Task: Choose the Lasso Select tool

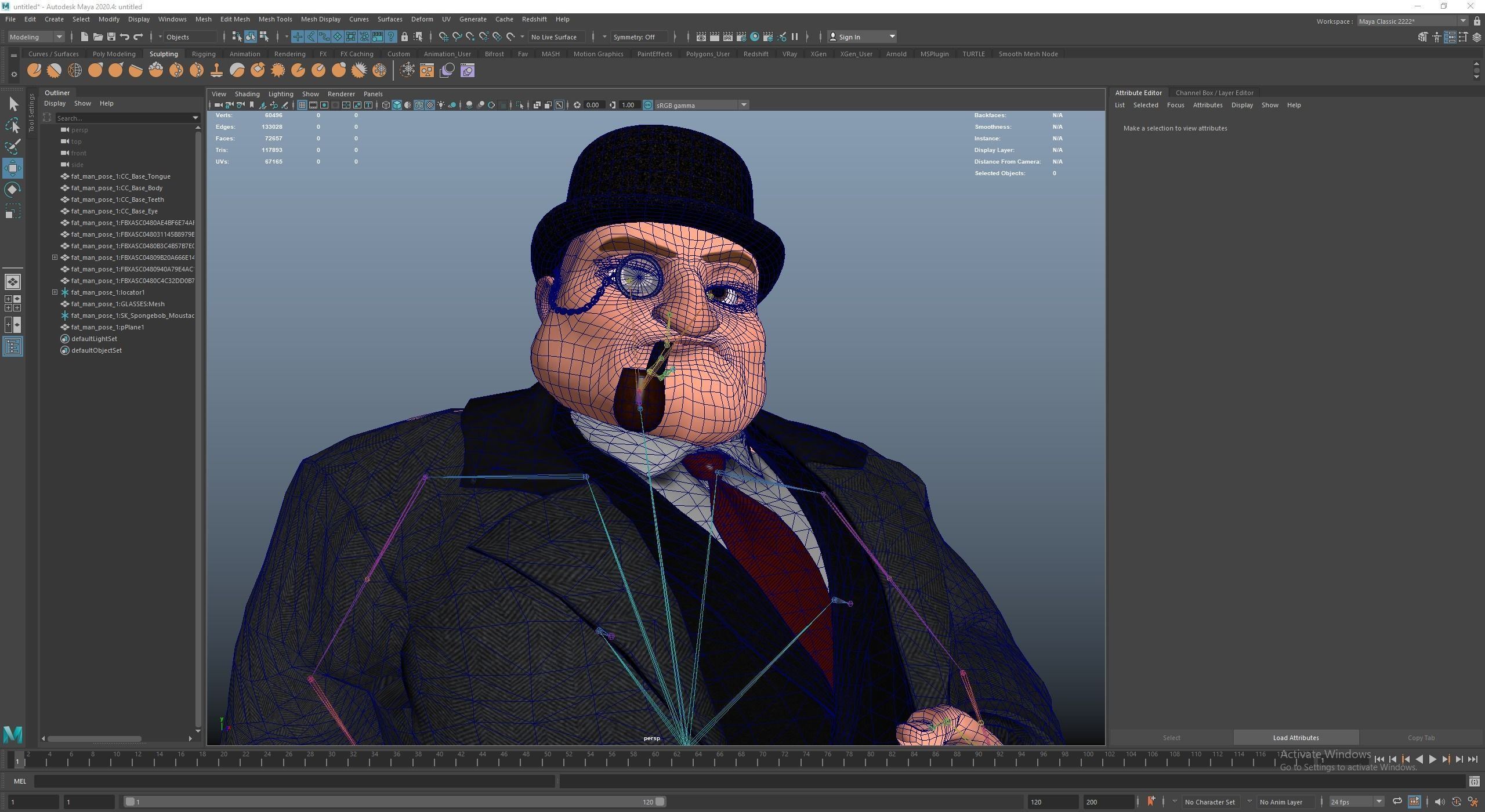Action: [x=13, y=125]
